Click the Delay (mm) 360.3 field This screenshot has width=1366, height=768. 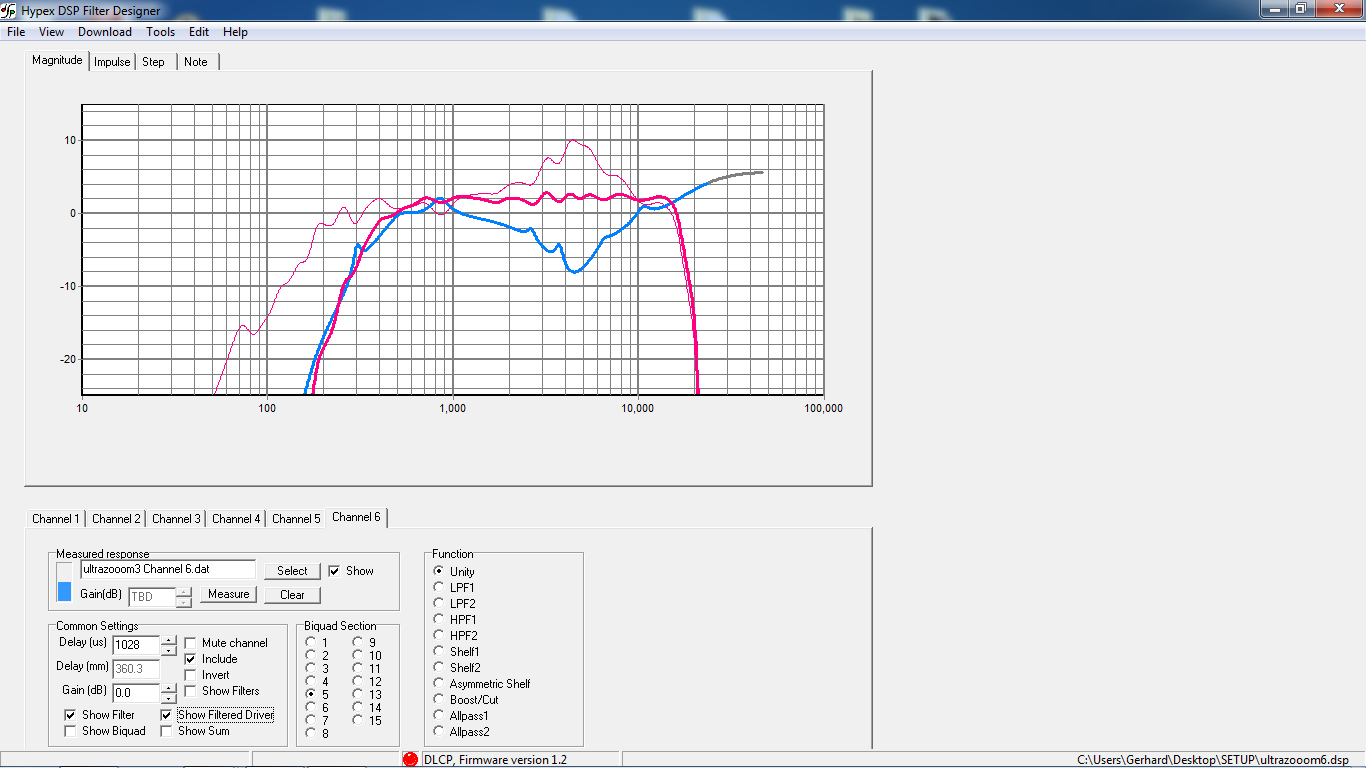click(136, 669)
